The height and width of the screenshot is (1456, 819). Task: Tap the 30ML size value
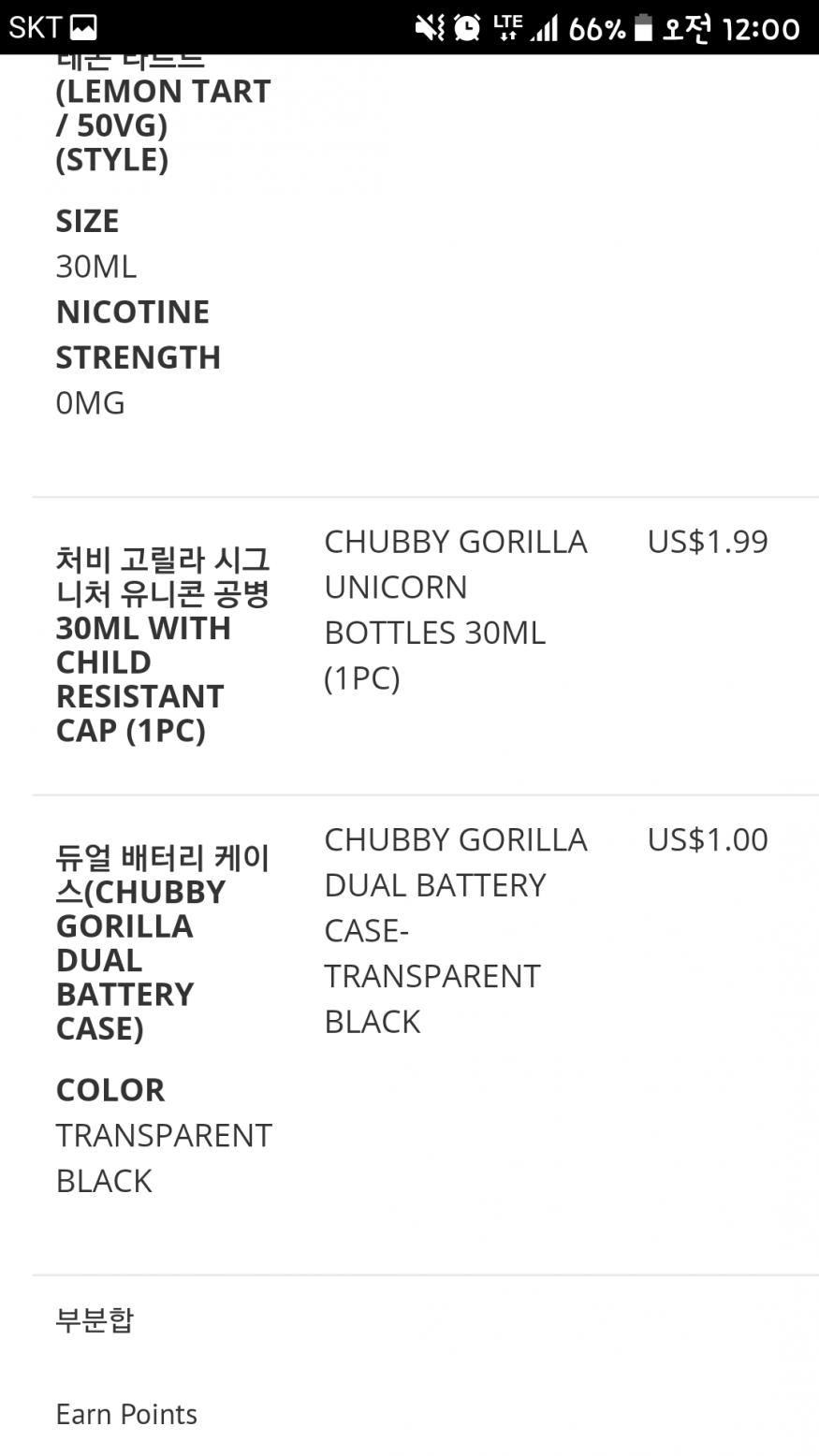[96, 267]
